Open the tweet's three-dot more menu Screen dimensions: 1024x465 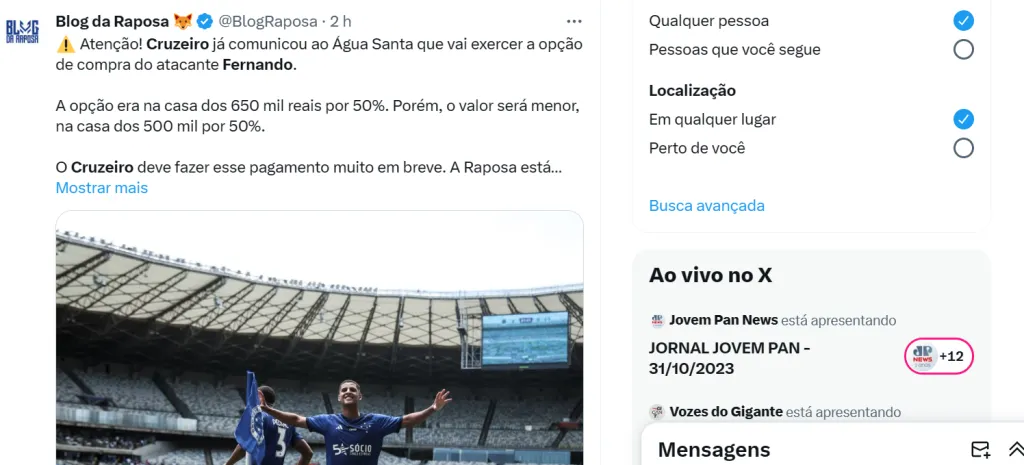point(574,22)
